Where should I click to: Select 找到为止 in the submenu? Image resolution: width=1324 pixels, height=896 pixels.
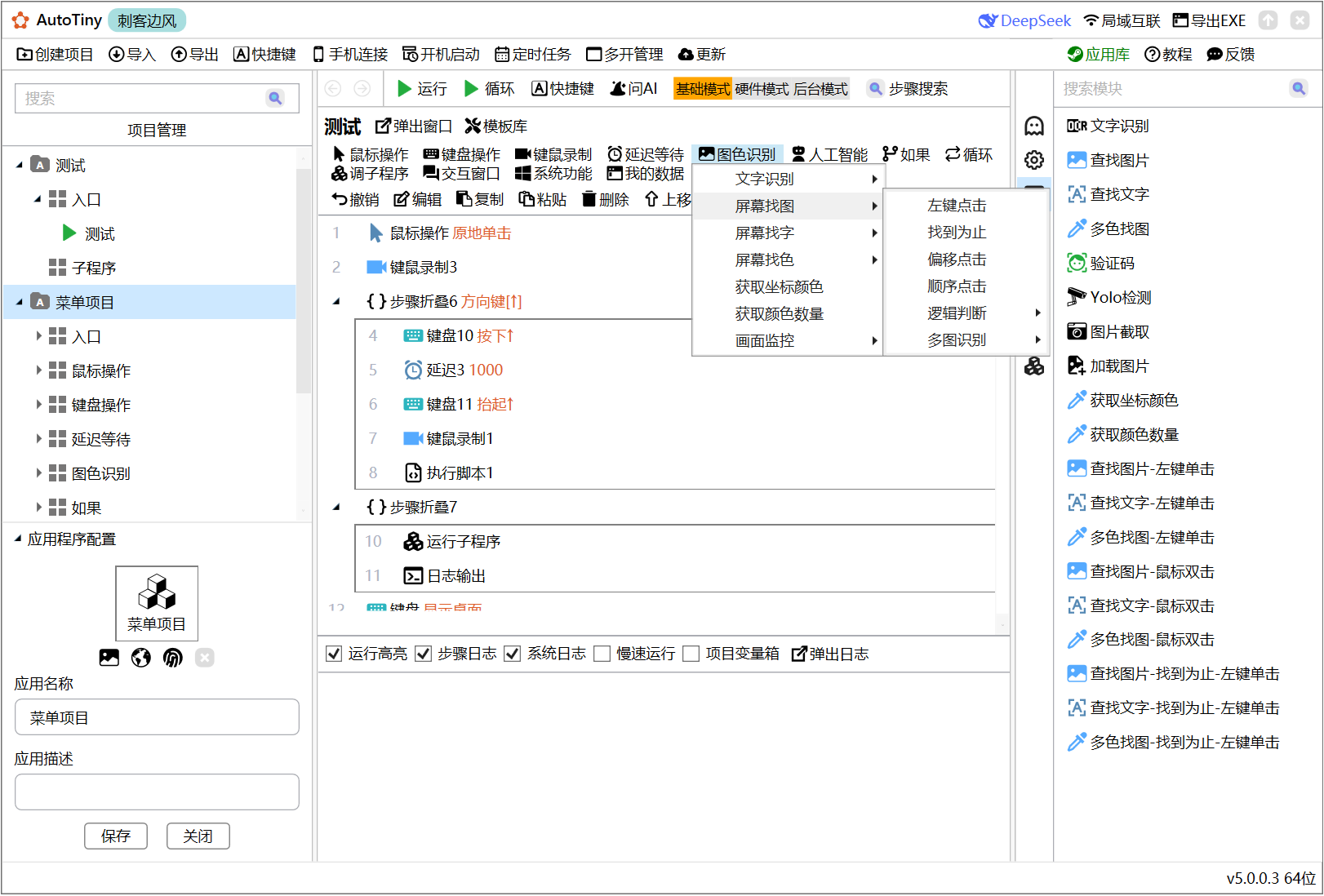click(x=966, y=233)
